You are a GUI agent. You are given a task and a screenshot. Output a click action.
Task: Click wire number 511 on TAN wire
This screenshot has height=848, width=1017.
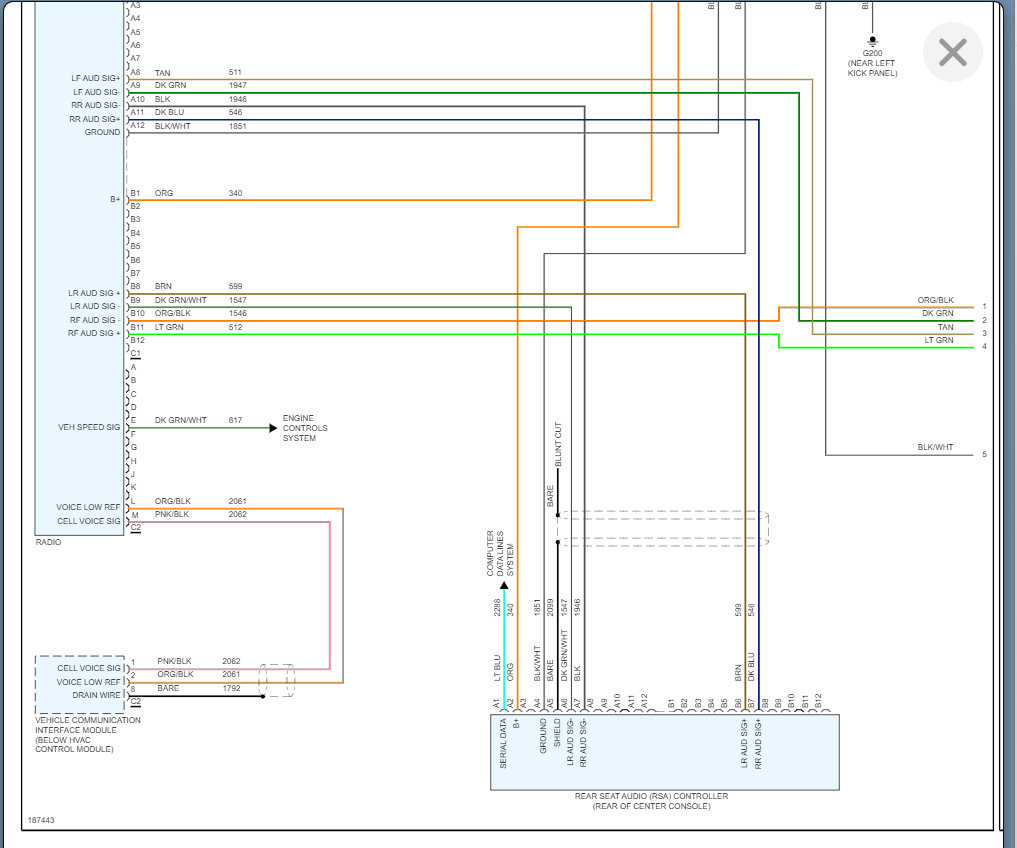tap(235, 73)
